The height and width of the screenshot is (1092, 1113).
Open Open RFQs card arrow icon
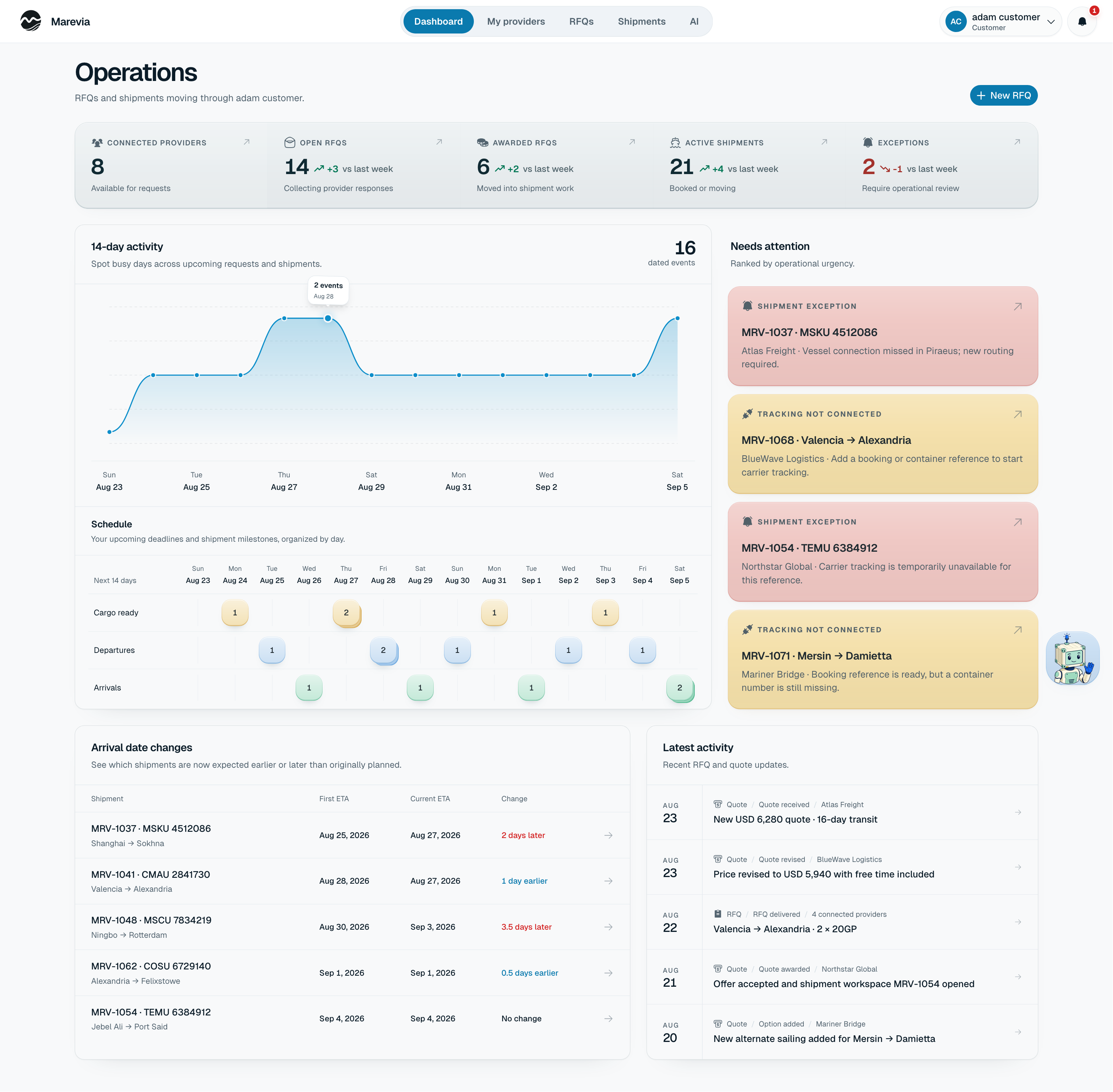(x=440, y=142)
